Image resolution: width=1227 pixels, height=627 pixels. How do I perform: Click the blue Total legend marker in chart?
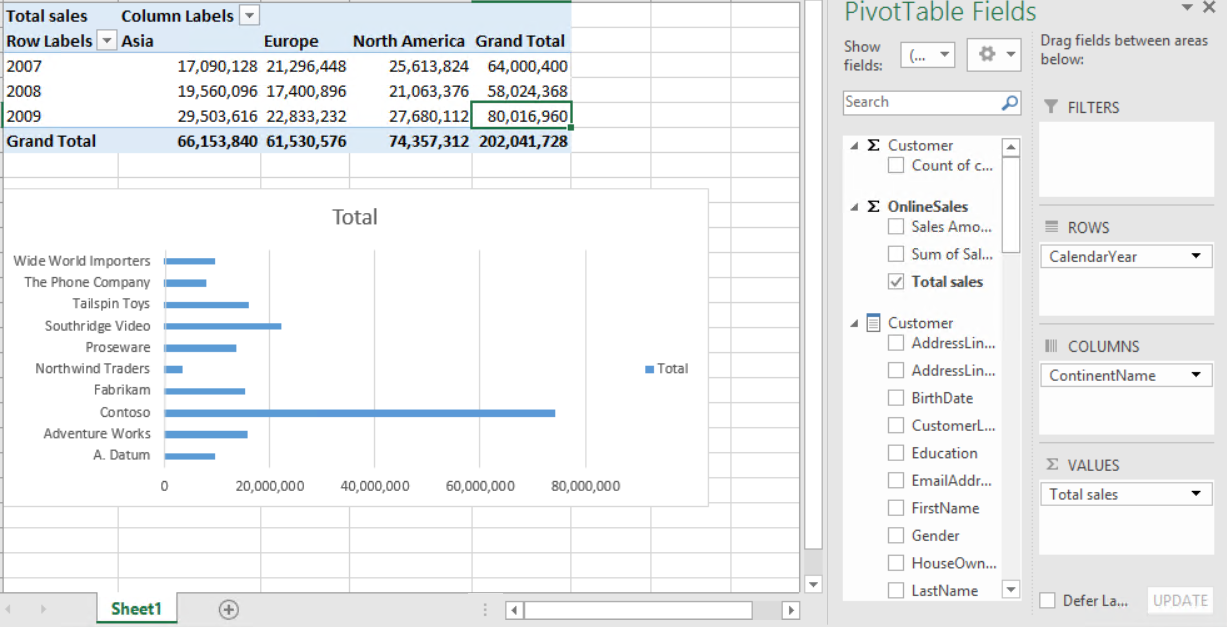[650, 369]
